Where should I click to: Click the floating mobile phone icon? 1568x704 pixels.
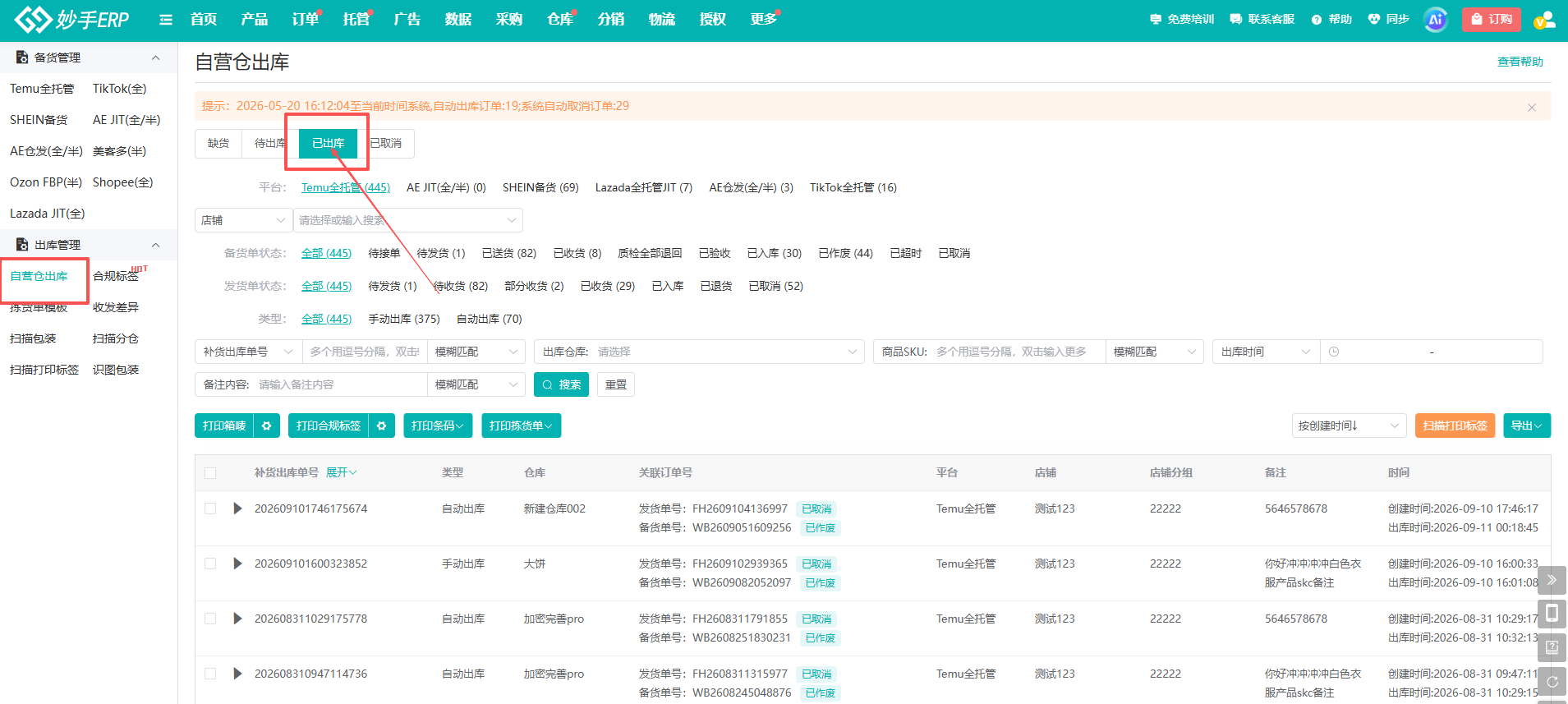point(1552,613)
